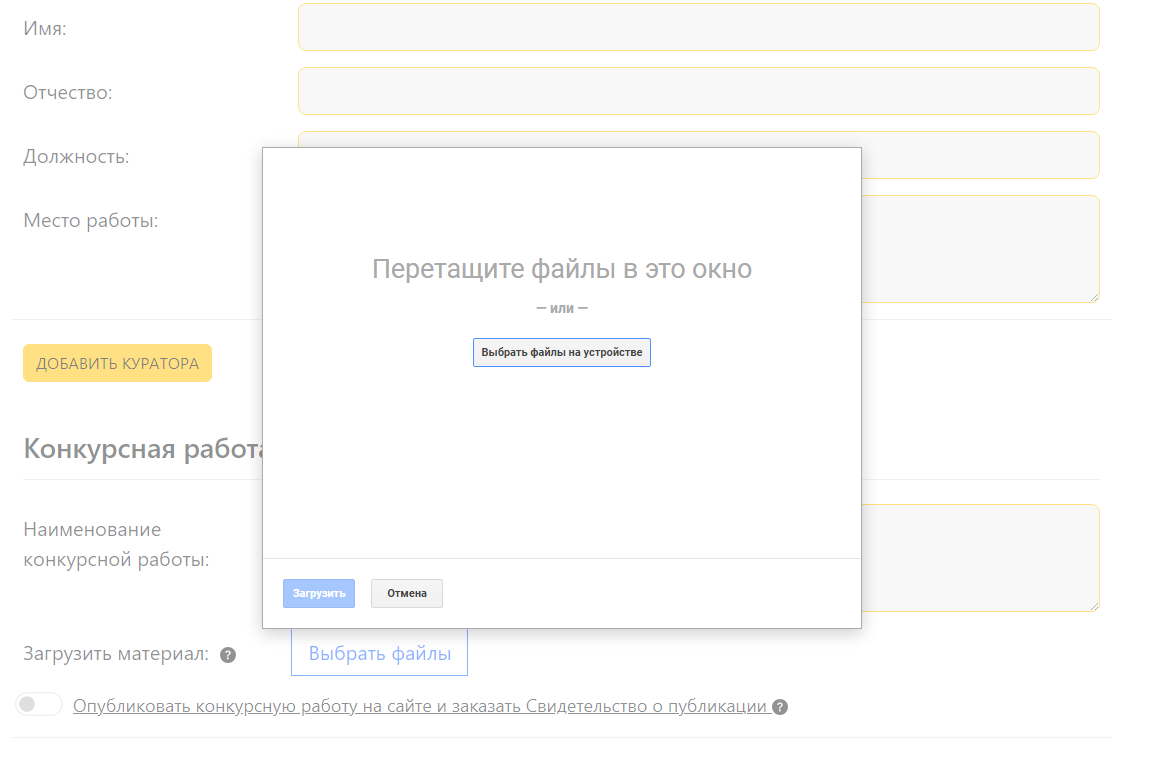Toggle the publish конкурсную работу switch
Image resolution: width=1152 pixels, height=765 pixels.
(39, 705)
